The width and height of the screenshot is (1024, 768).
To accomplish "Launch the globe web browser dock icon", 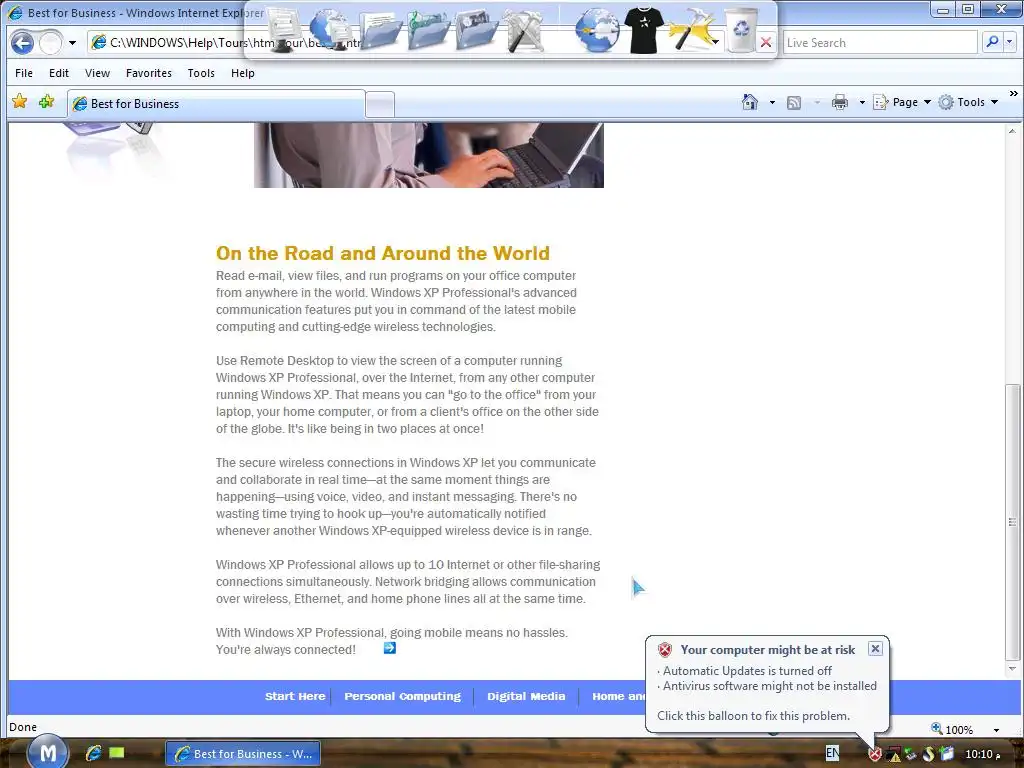I will point(597,29).
